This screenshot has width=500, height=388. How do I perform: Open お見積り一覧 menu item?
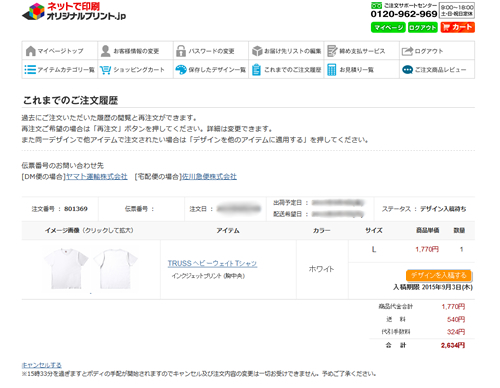tap(362, 69)
